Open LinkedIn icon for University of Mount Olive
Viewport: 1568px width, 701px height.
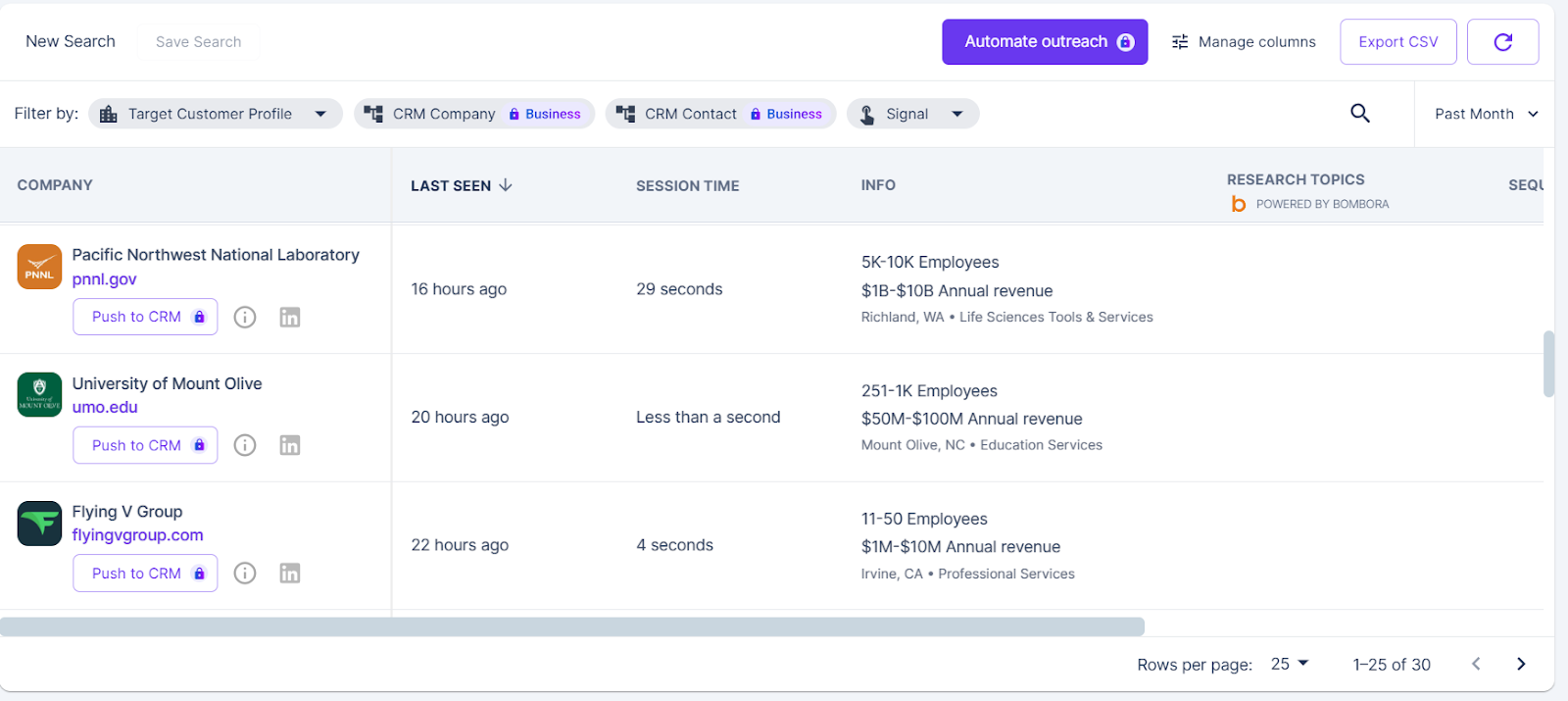click(x=290, y=446)
